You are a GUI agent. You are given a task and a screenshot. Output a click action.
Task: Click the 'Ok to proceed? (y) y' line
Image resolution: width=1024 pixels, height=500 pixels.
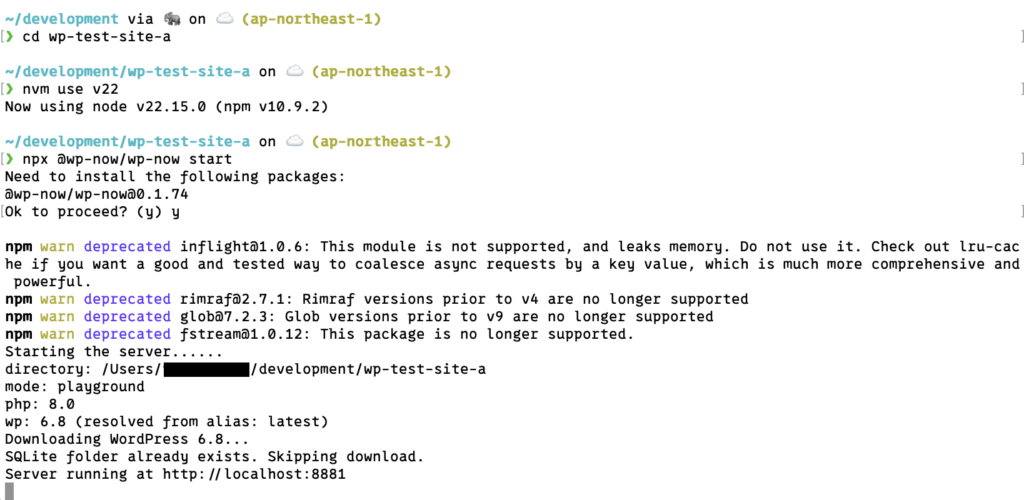pyautogui.click(x=92, y=211)
